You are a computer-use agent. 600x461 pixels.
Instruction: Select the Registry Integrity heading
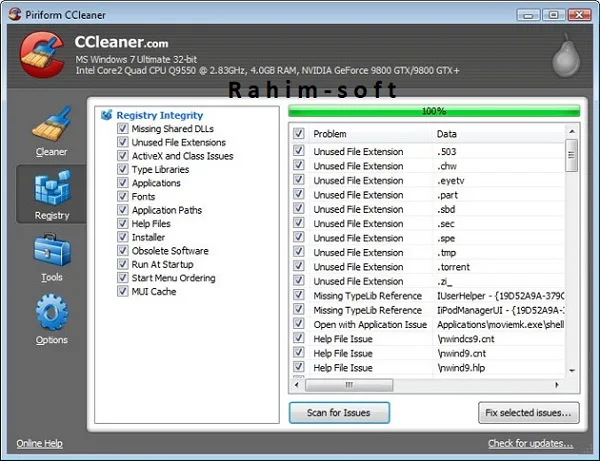tap(160, 115)
